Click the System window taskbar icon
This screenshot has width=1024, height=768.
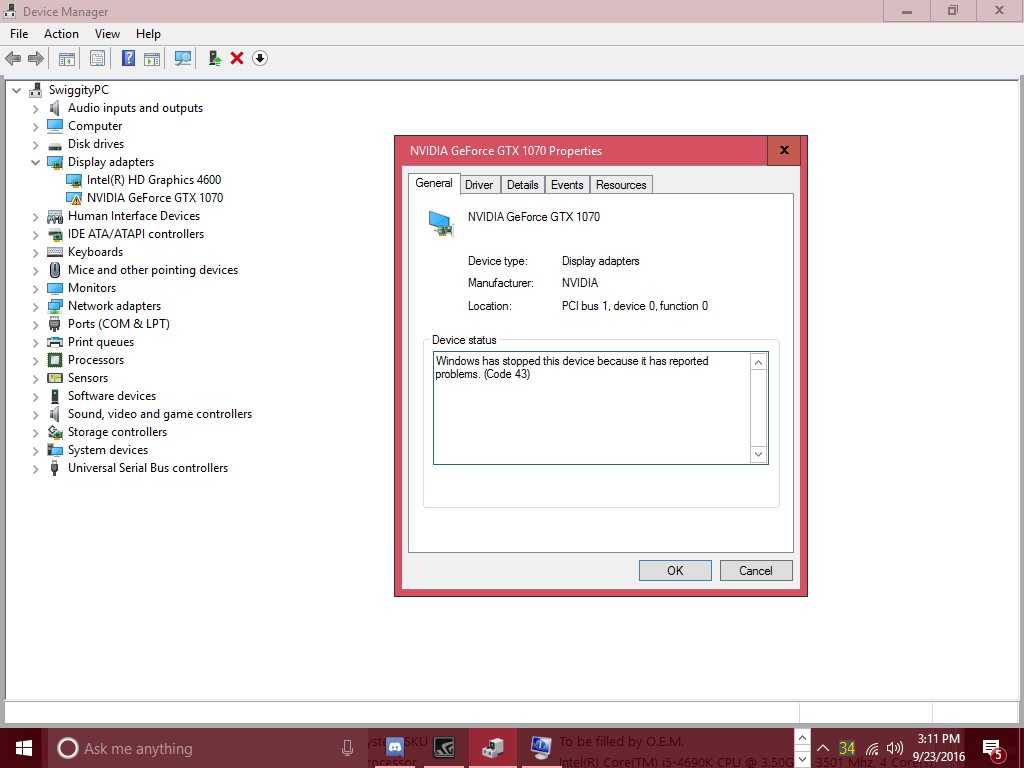coord(541,748)
